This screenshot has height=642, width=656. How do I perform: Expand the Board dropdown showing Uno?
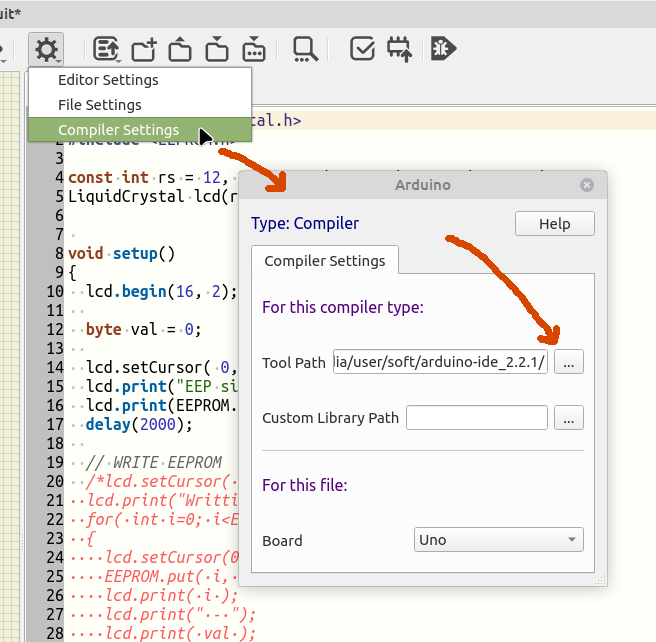[x=498, y=540]
